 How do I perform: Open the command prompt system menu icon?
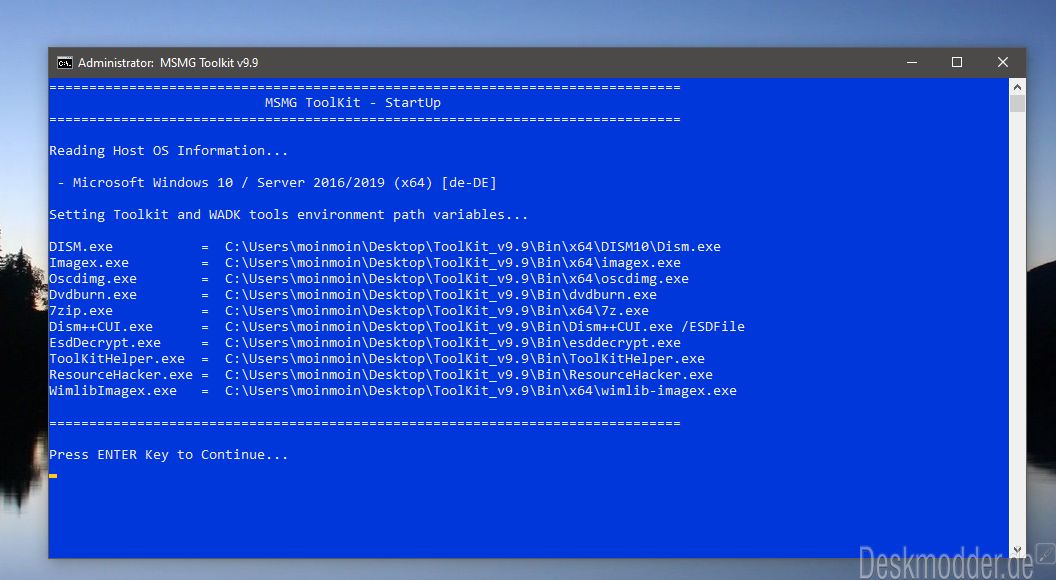coord(65,63)
